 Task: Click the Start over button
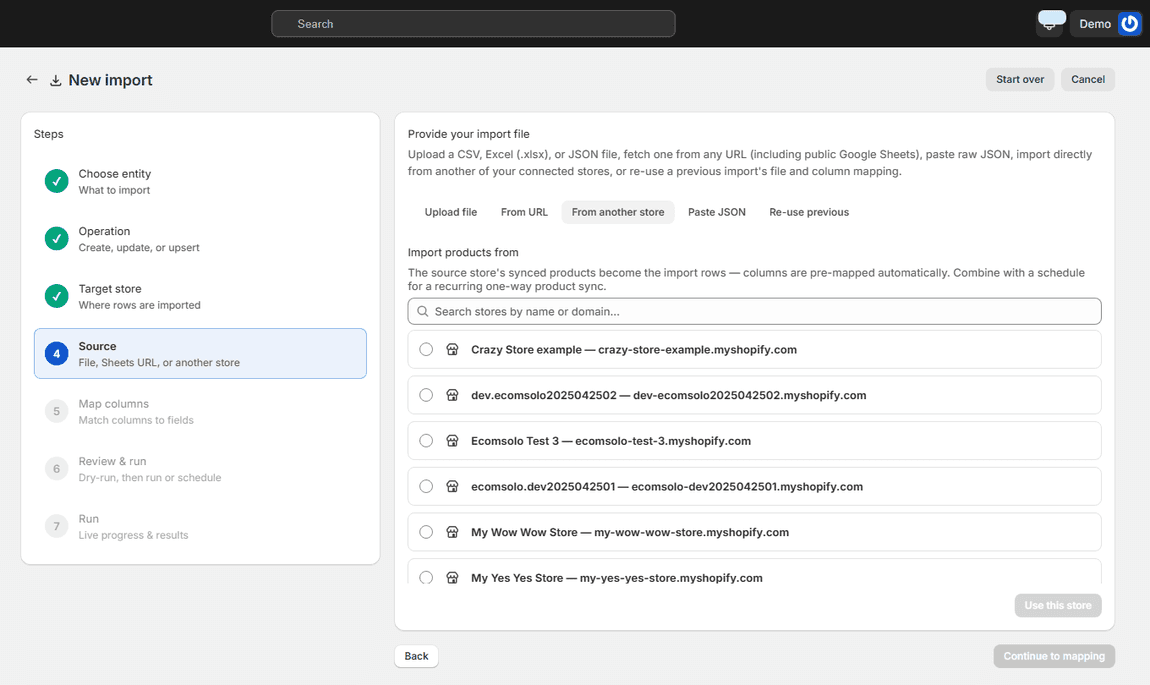pos(1019,79)
